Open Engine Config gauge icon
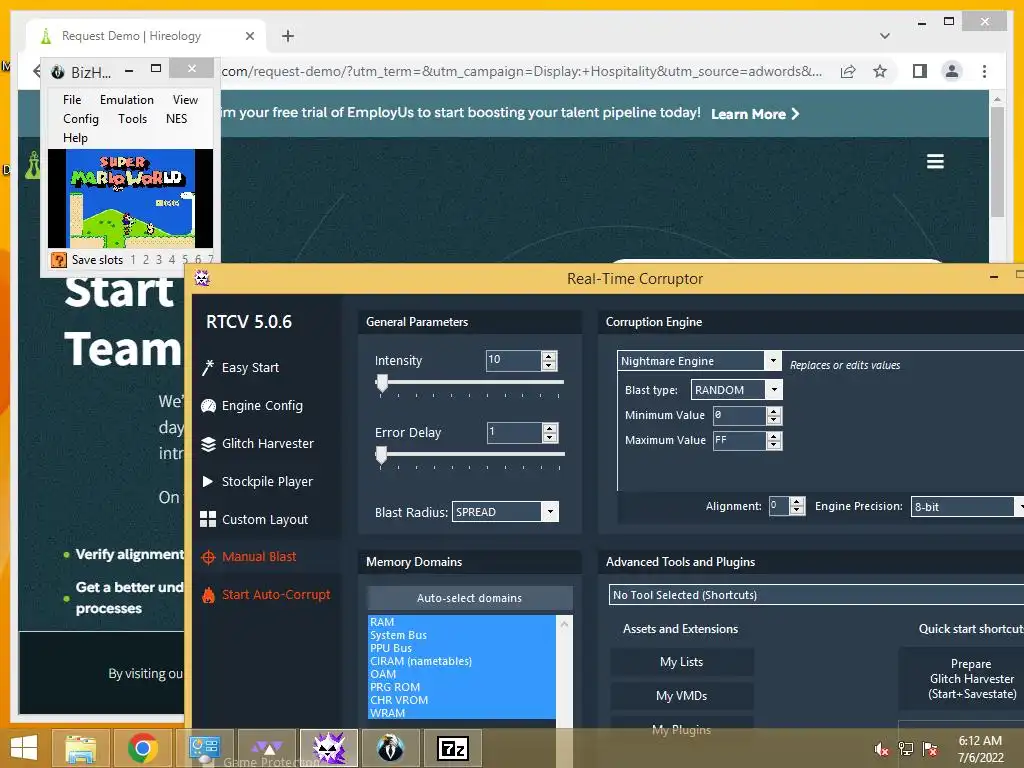 pos(208,406)
